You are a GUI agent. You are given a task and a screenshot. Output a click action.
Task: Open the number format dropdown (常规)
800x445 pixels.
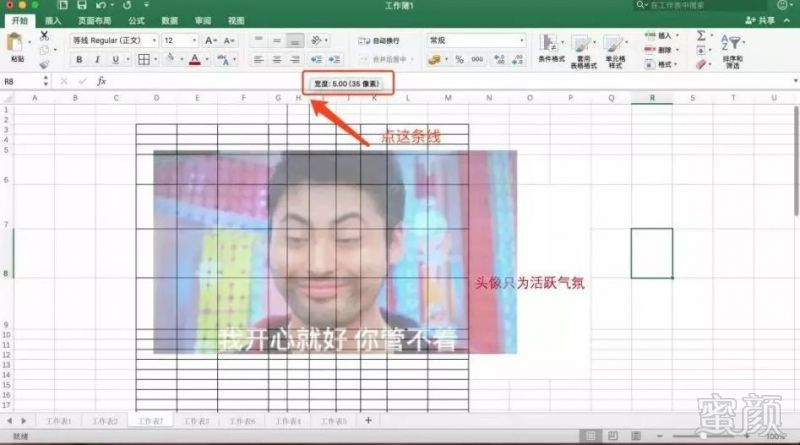pos(521,40)
